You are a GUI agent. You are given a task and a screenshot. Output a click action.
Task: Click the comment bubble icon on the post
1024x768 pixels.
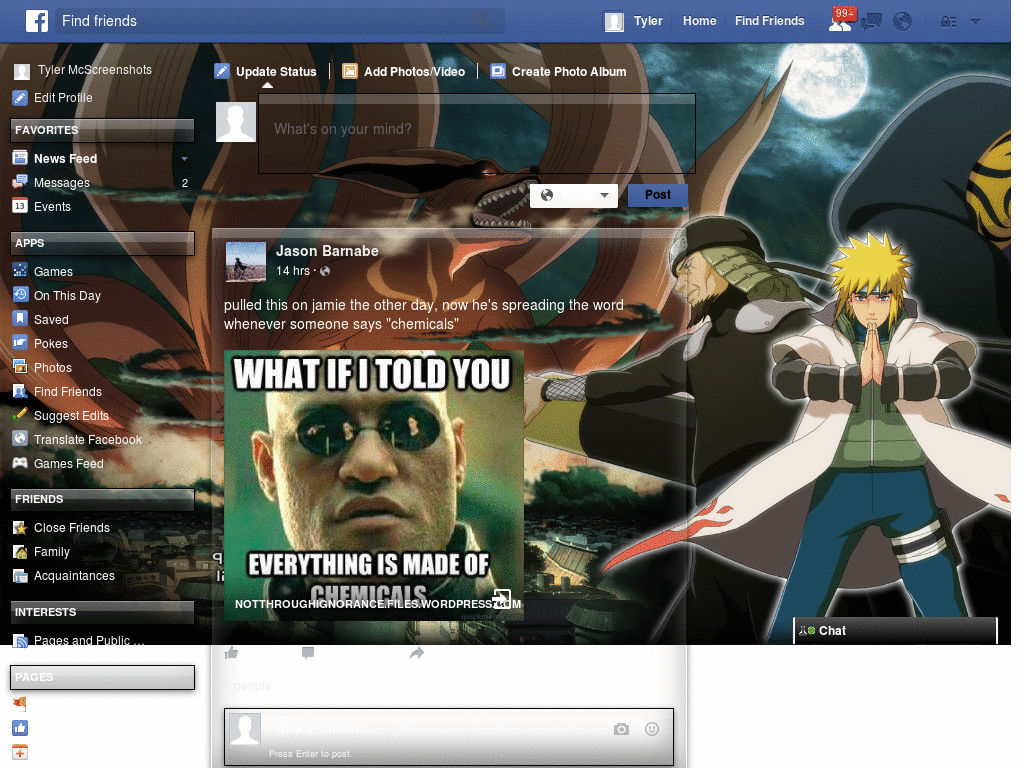click(307, 652)
